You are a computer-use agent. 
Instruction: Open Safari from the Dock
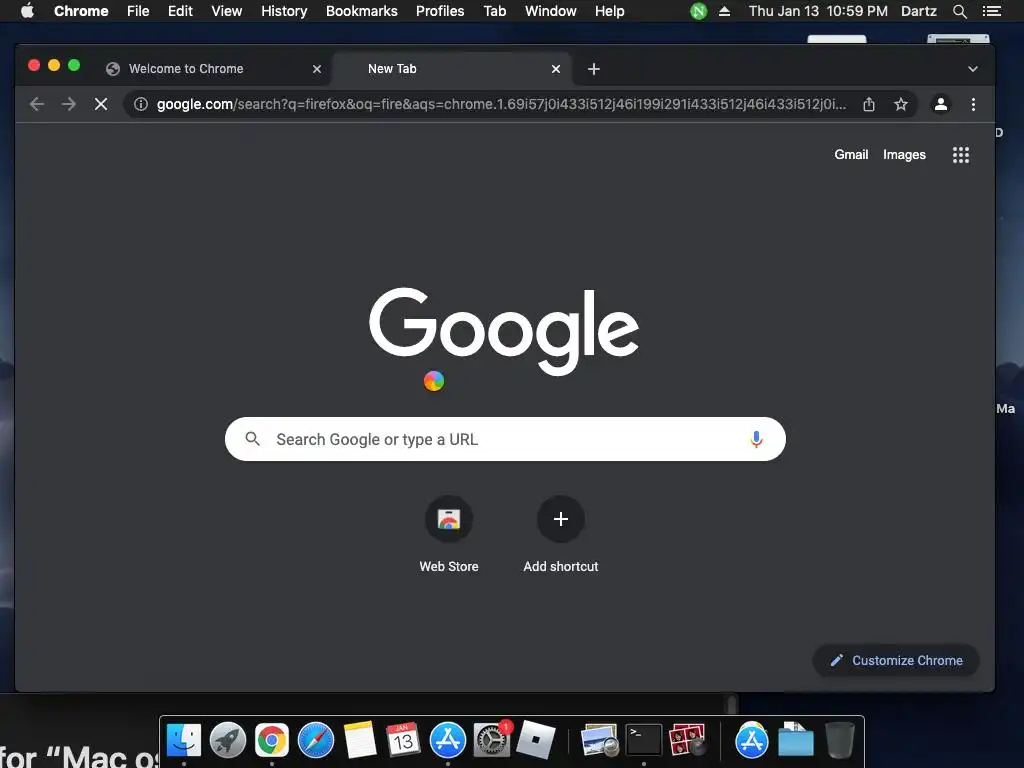[x=315, y=741]
